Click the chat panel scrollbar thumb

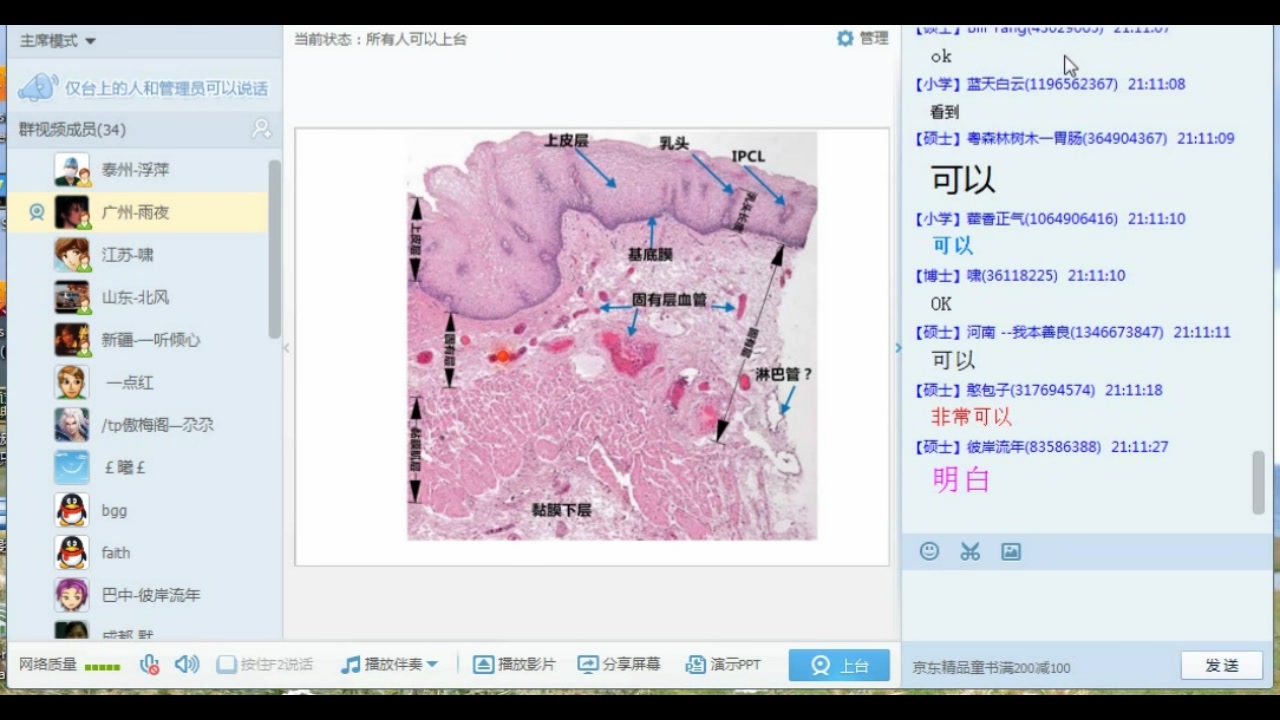coord(1258,482)
